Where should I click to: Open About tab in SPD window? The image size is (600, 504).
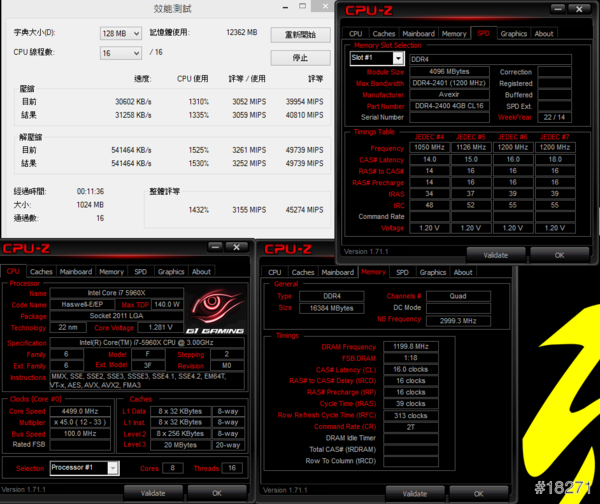click(544, 34)
